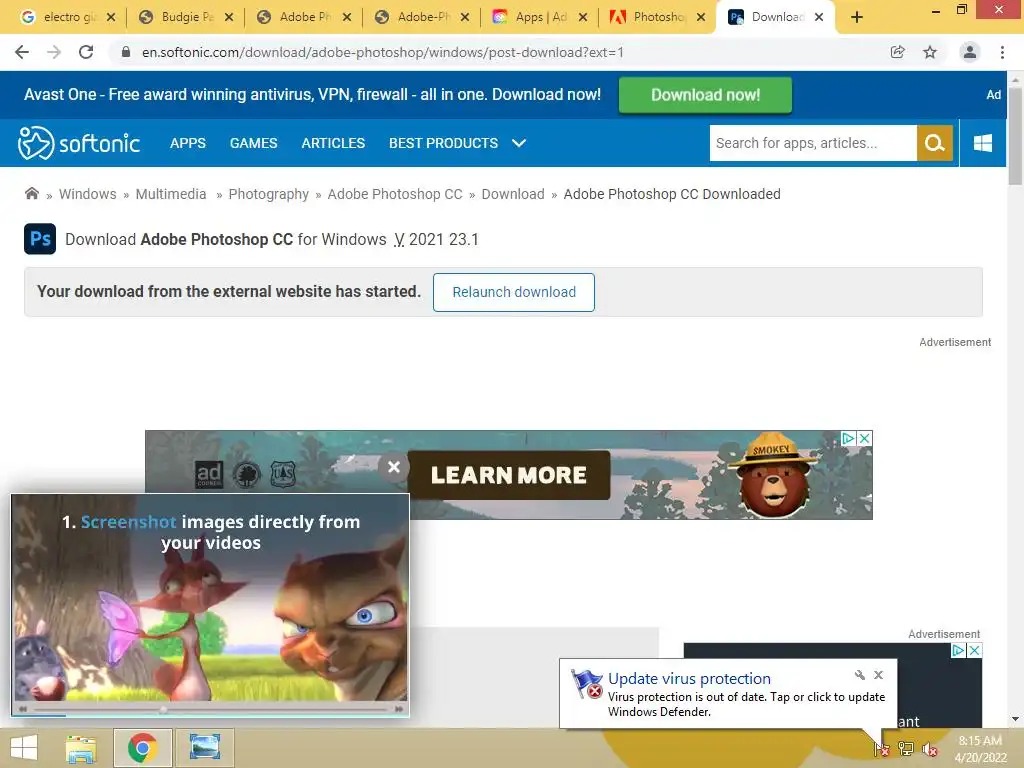
Task: Open the ARTICLES menu
Action: tap(333, 143)
